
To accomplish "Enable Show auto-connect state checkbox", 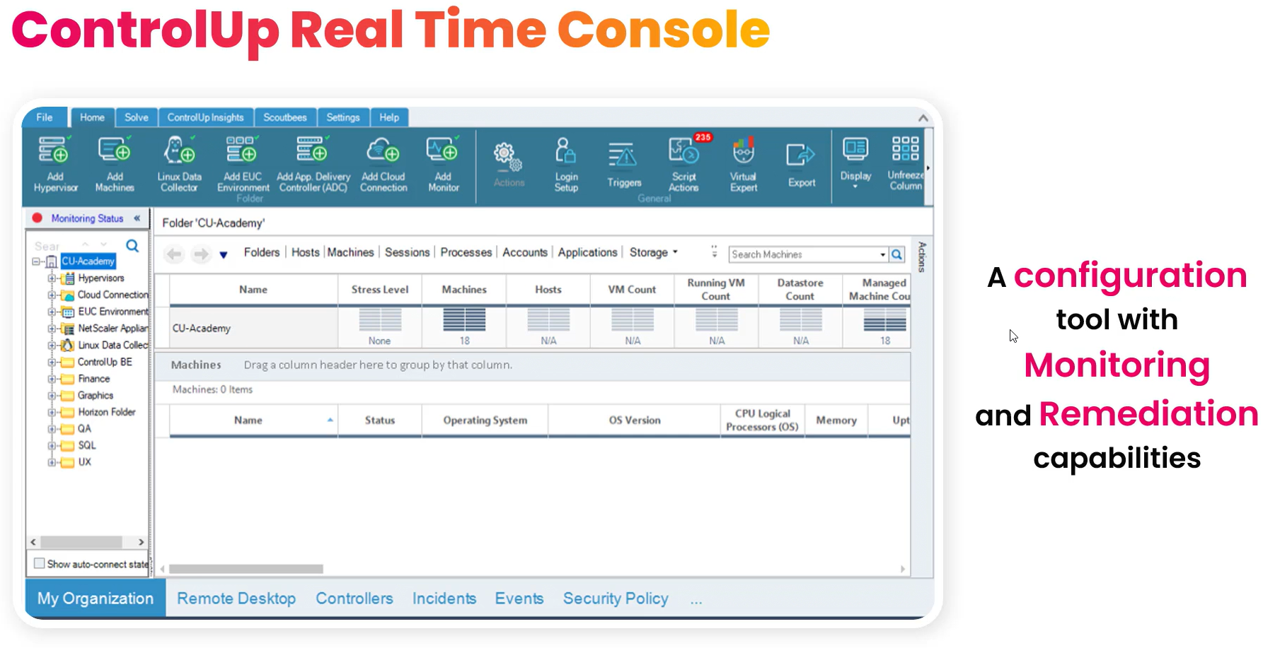I will 39,564.
